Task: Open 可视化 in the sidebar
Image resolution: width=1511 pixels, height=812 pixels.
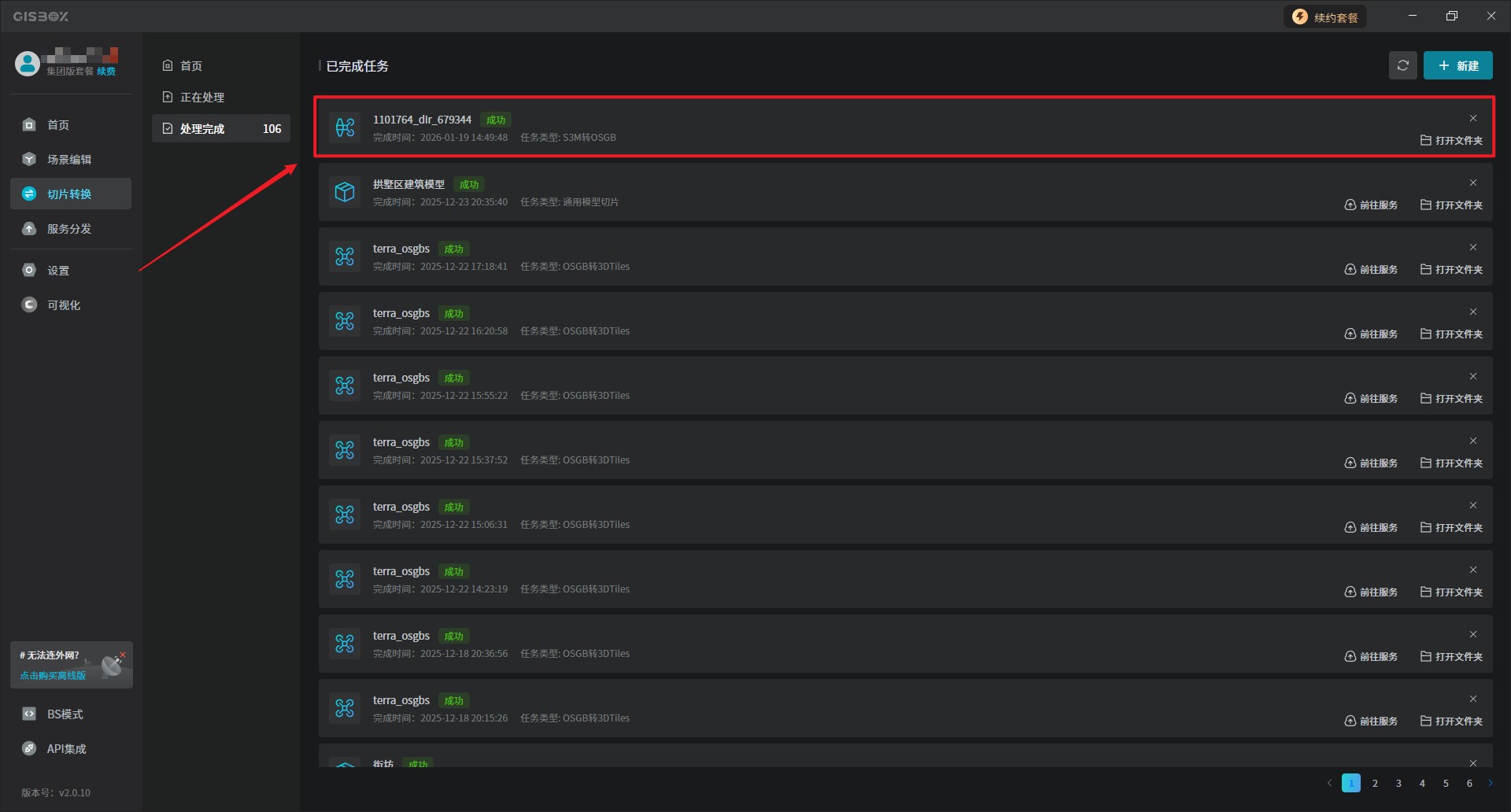Action: 64,305
